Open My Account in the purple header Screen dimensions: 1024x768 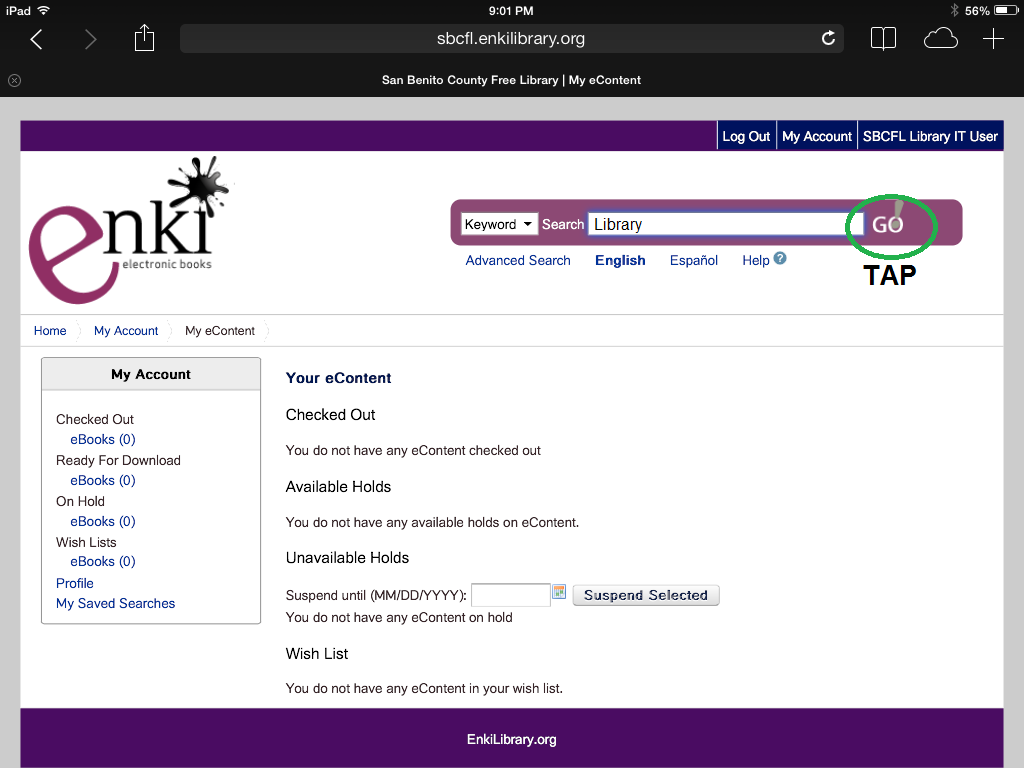[x=817, y=136]
